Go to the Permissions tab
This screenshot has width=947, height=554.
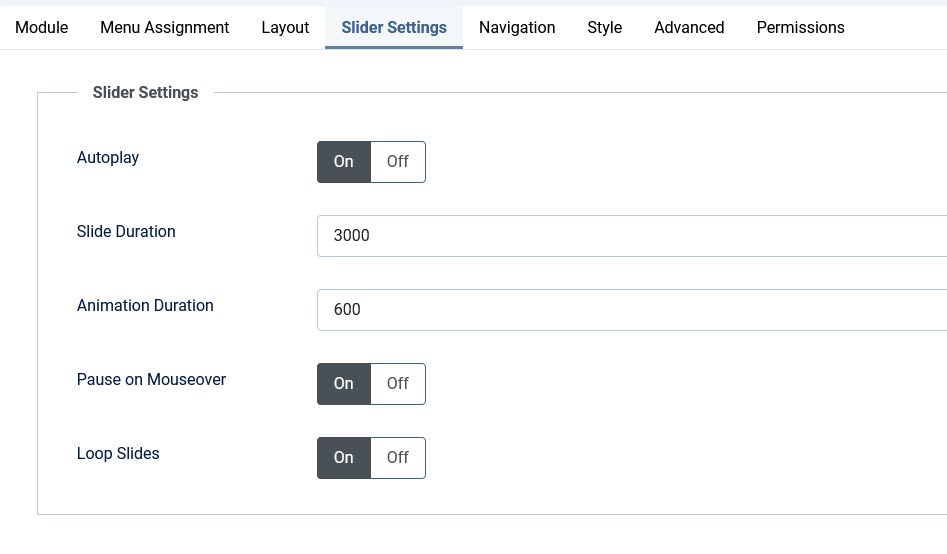800,27
